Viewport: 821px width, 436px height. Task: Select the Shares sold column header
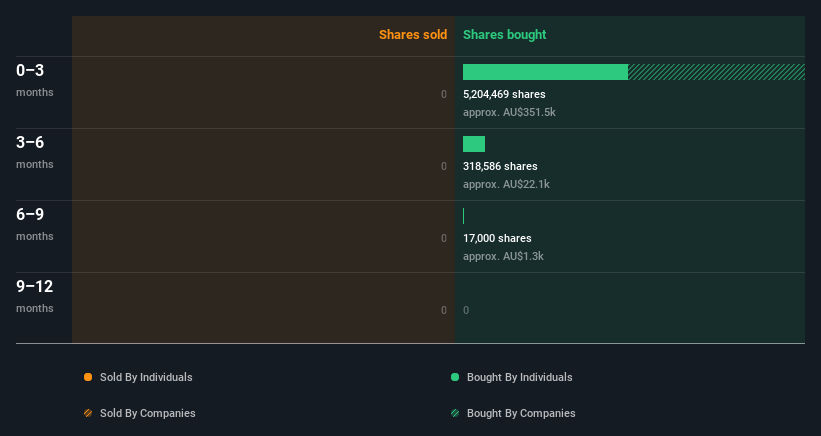(413, 35)
